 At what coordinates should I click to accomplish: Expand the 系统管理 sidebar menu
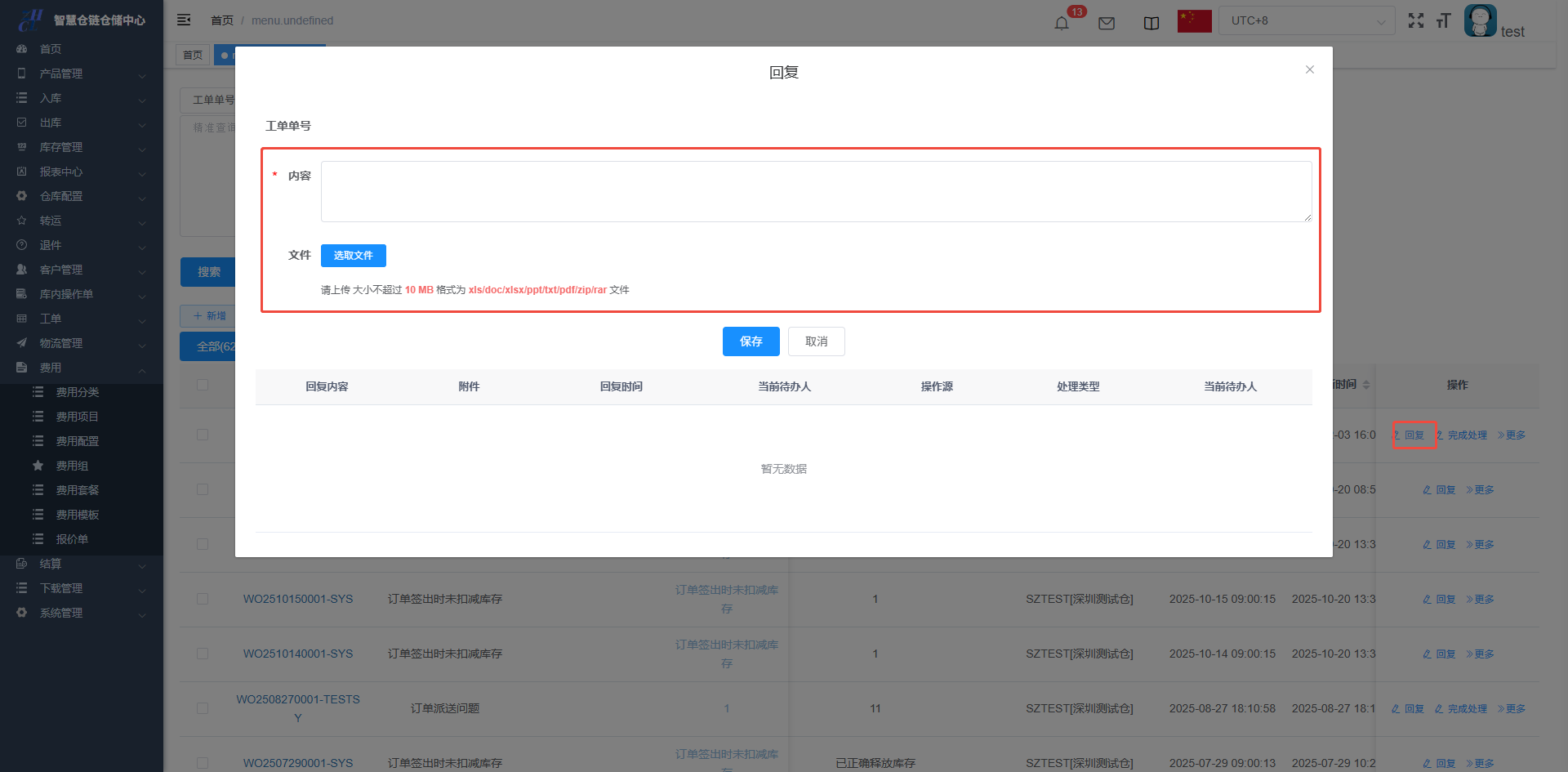coord(82,613)
